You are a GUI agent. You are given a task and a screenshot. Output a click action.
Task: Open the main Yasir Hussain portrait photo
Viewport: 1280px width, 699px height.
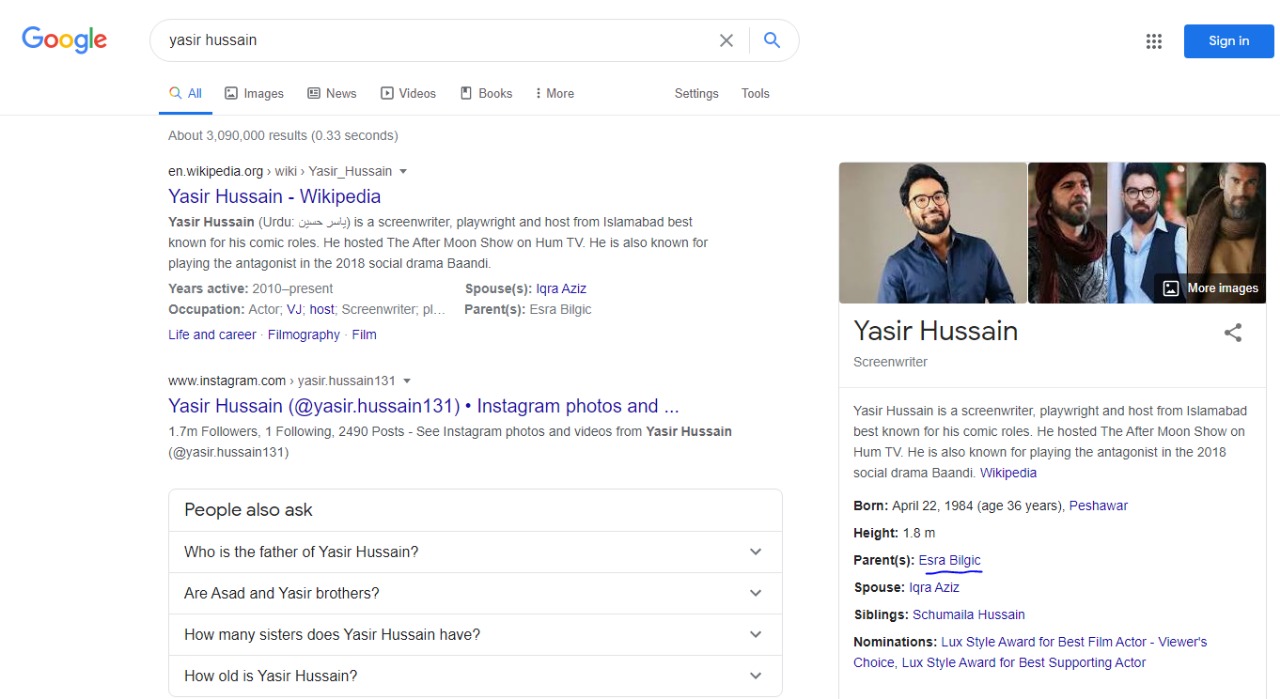click(x=933, y=233)
